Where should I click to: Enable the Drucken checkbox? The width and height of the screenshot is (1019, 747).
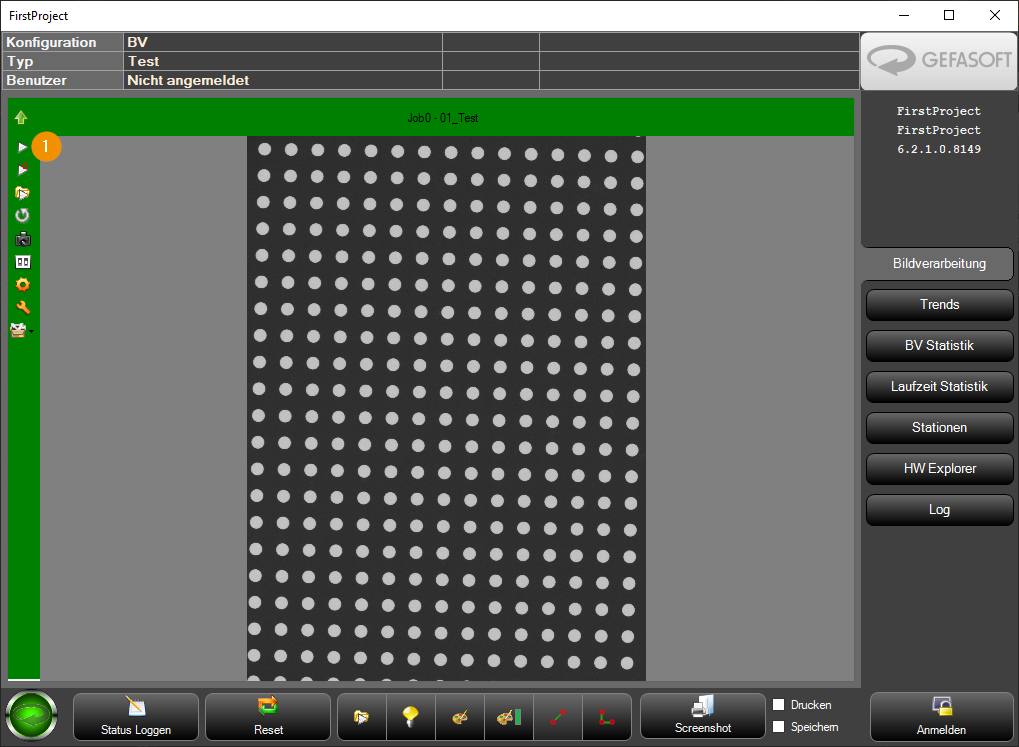[x=779, y=705]
